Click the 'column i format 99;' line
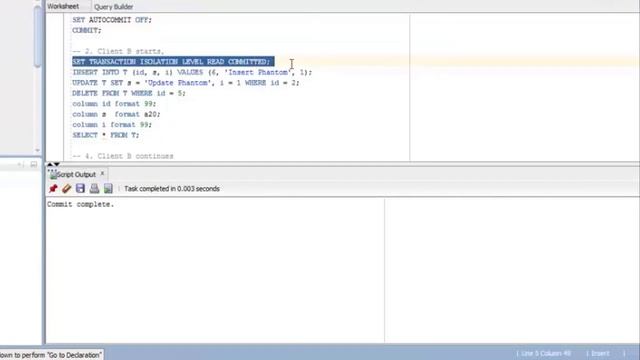This screenshot has width=640, height=360. tap(112, 125)
